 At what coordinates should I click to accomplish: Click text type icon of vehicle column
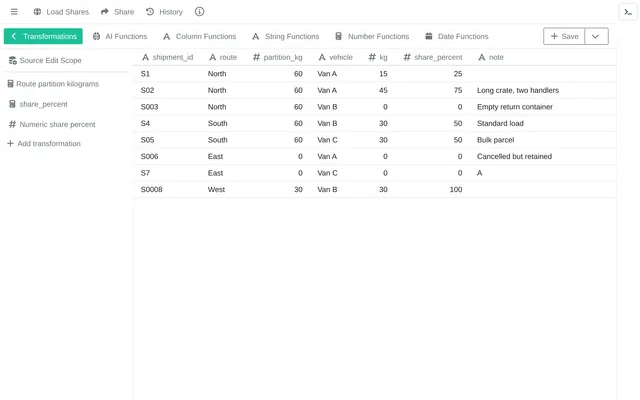tap(322, 58)
